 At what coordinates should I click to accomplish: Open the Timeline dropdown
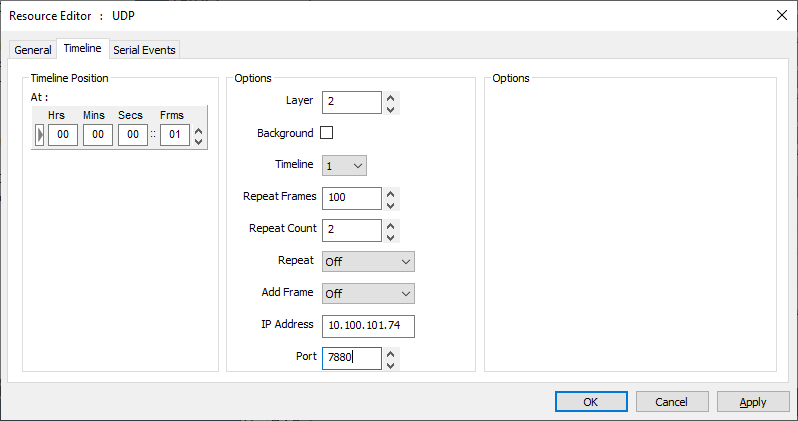344,165
